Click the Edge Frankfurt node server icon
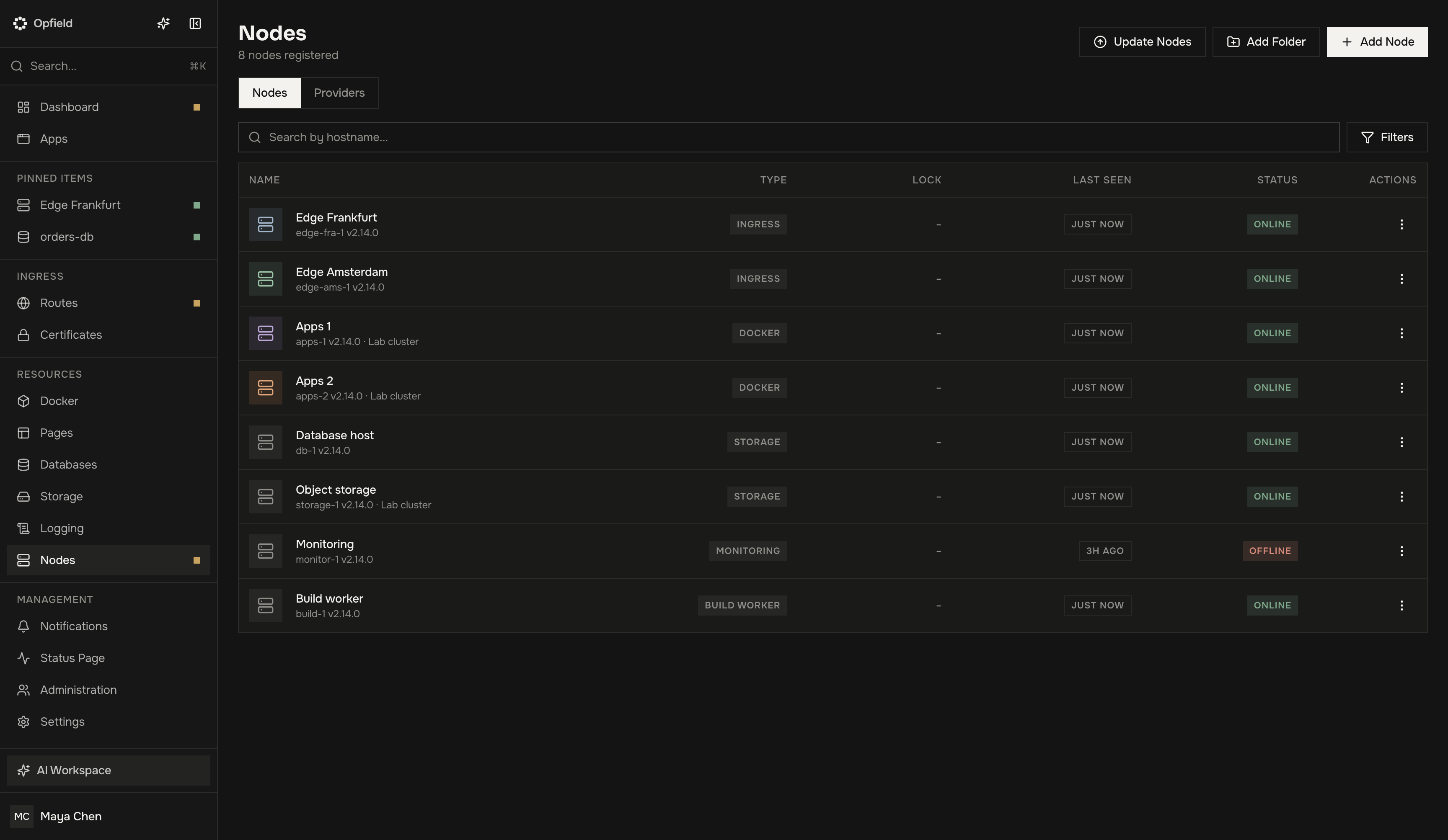 tap(266, 224)
